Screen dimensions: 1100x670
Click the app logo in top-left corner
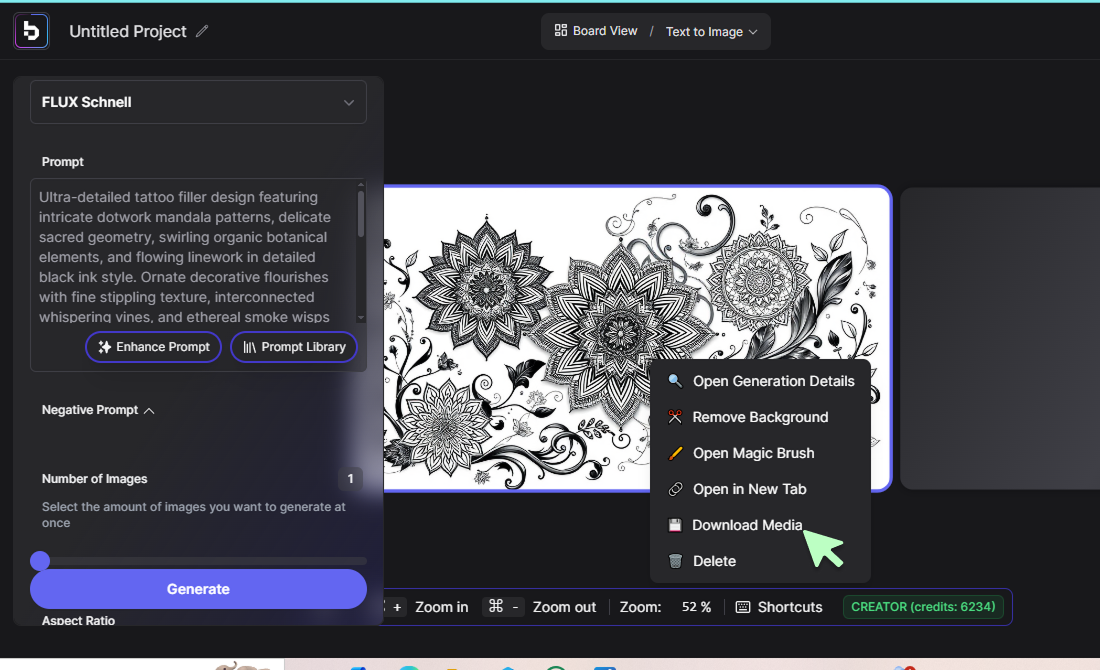coord(31,31)
